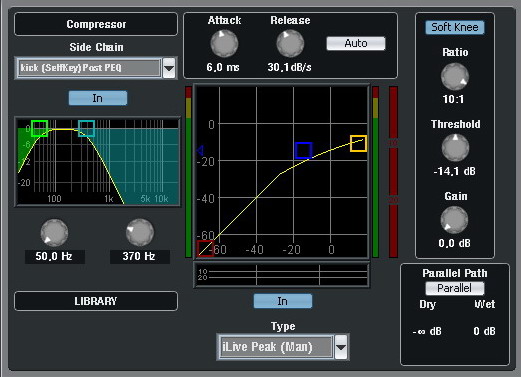The width and height of the screenshot is (521, 377).
Task: Click the Ratio knob
Action: click(x=455, y=76)
